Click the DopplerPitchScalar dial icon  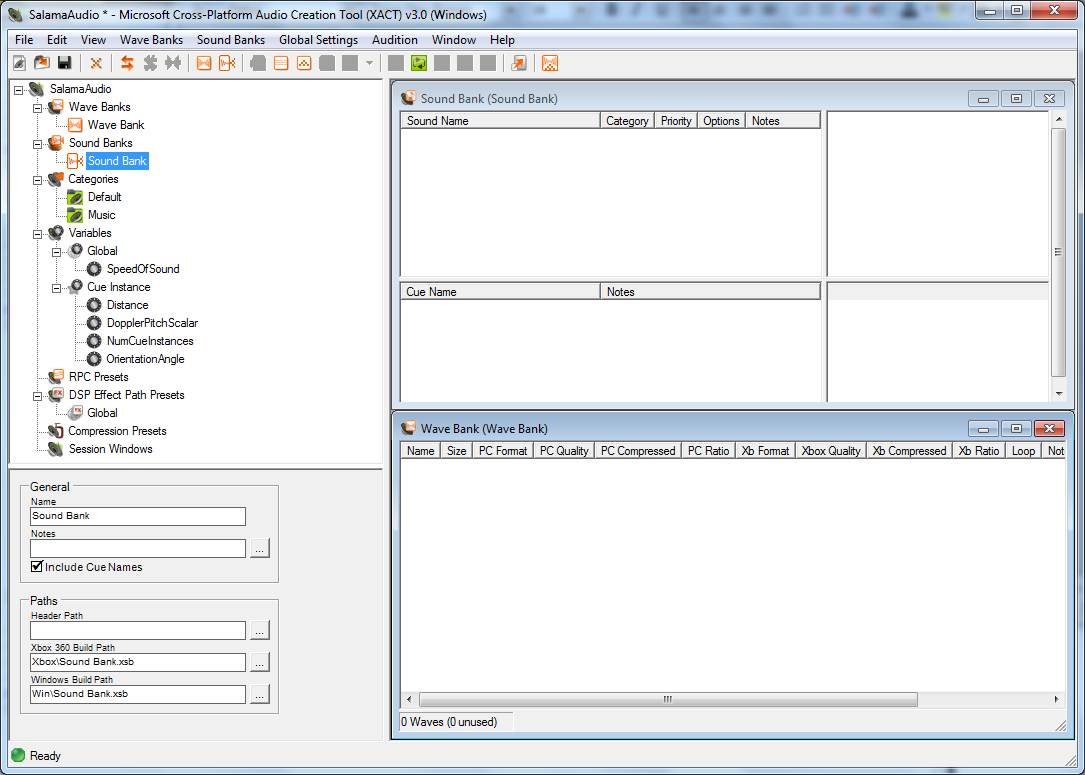coord(94,322)
